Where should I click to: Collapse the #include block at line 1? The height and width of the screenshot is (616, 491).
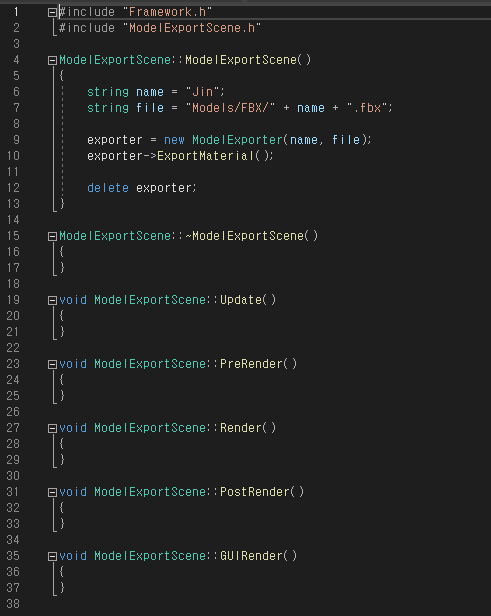(x=52, y=13)
